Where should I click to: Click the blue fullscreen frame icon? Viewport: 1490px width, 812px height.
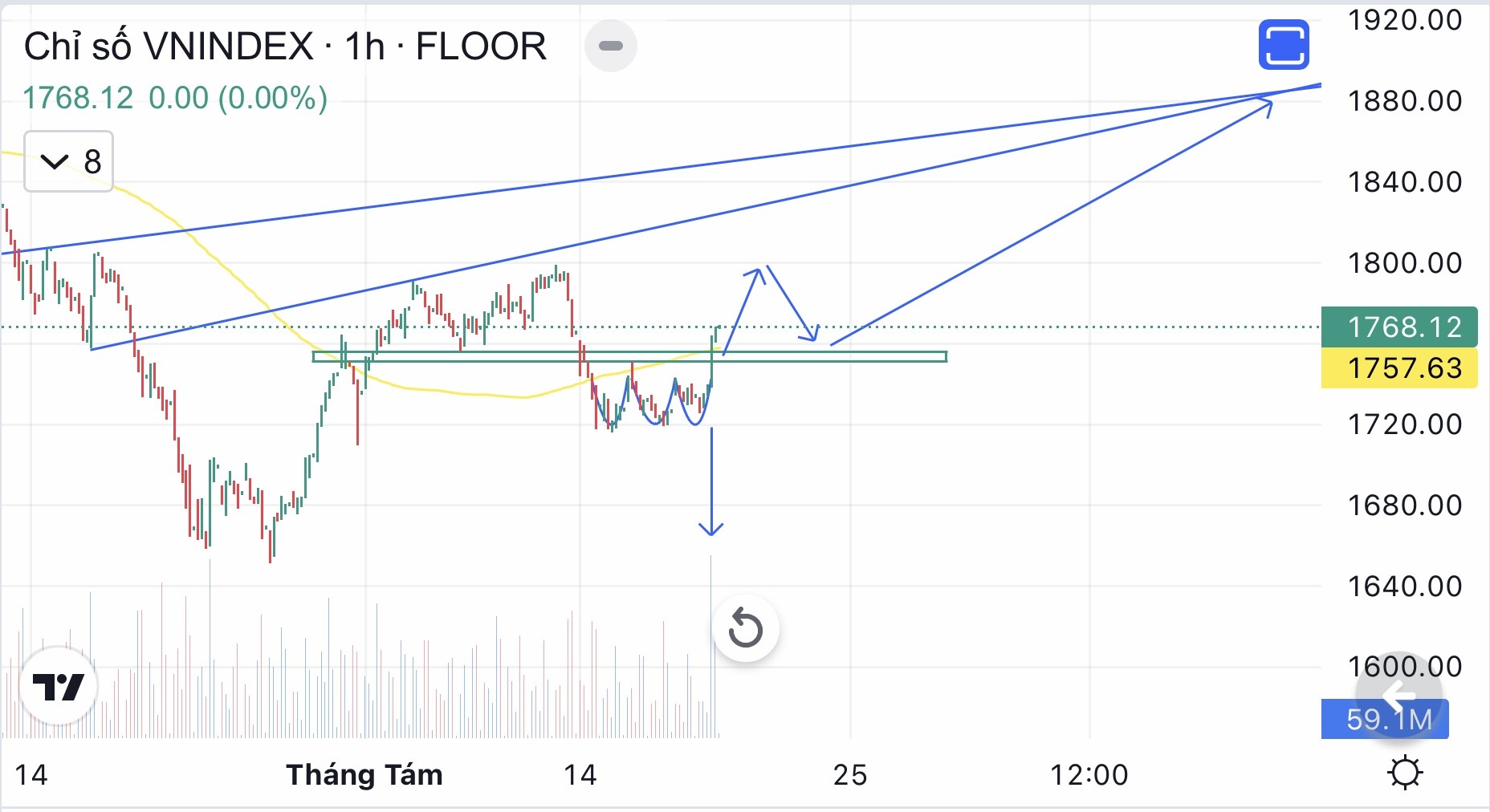coord(1284,45)
